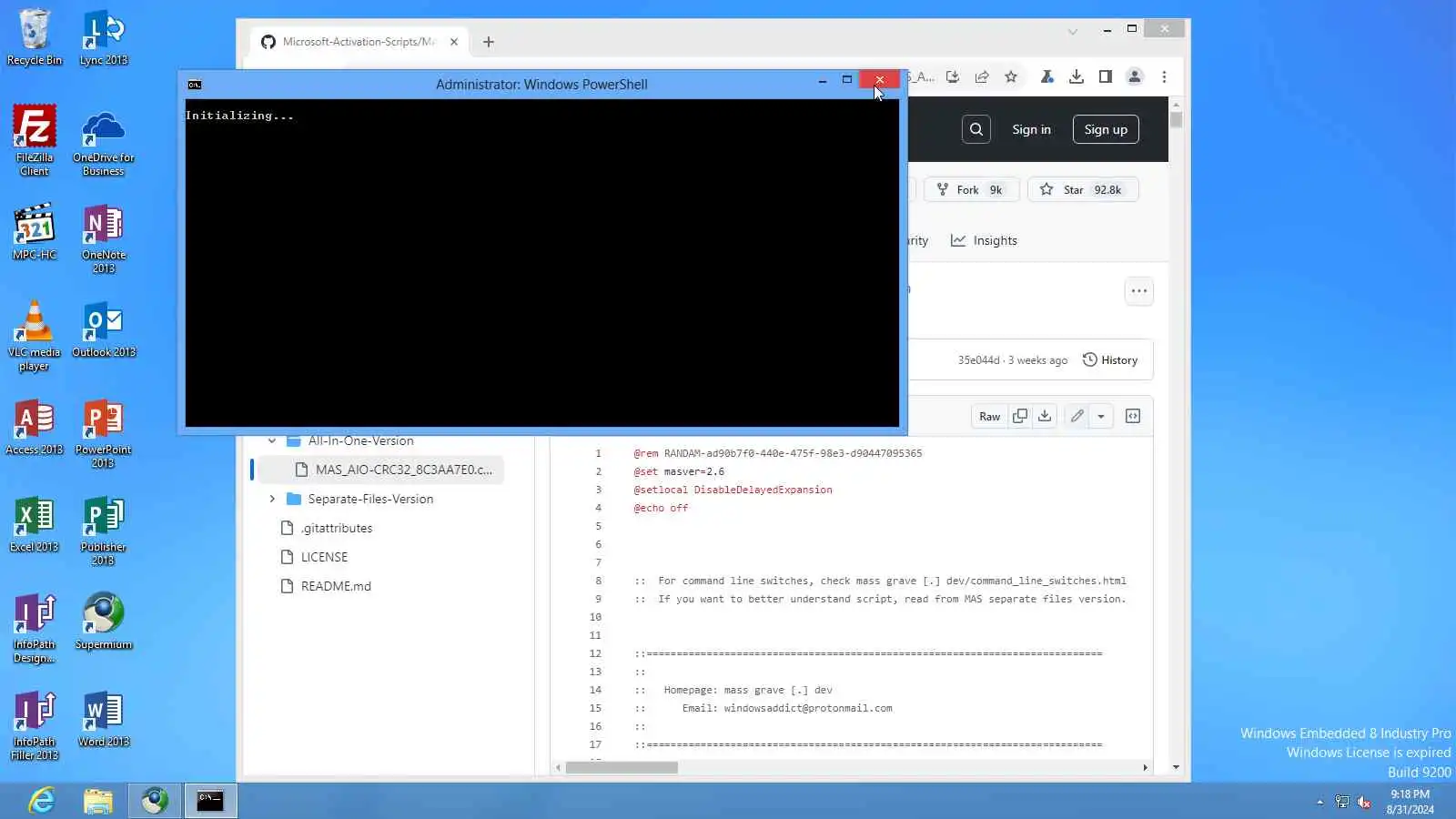
Task: Open a new browser tab with plus button
Action: pos(489,42)
